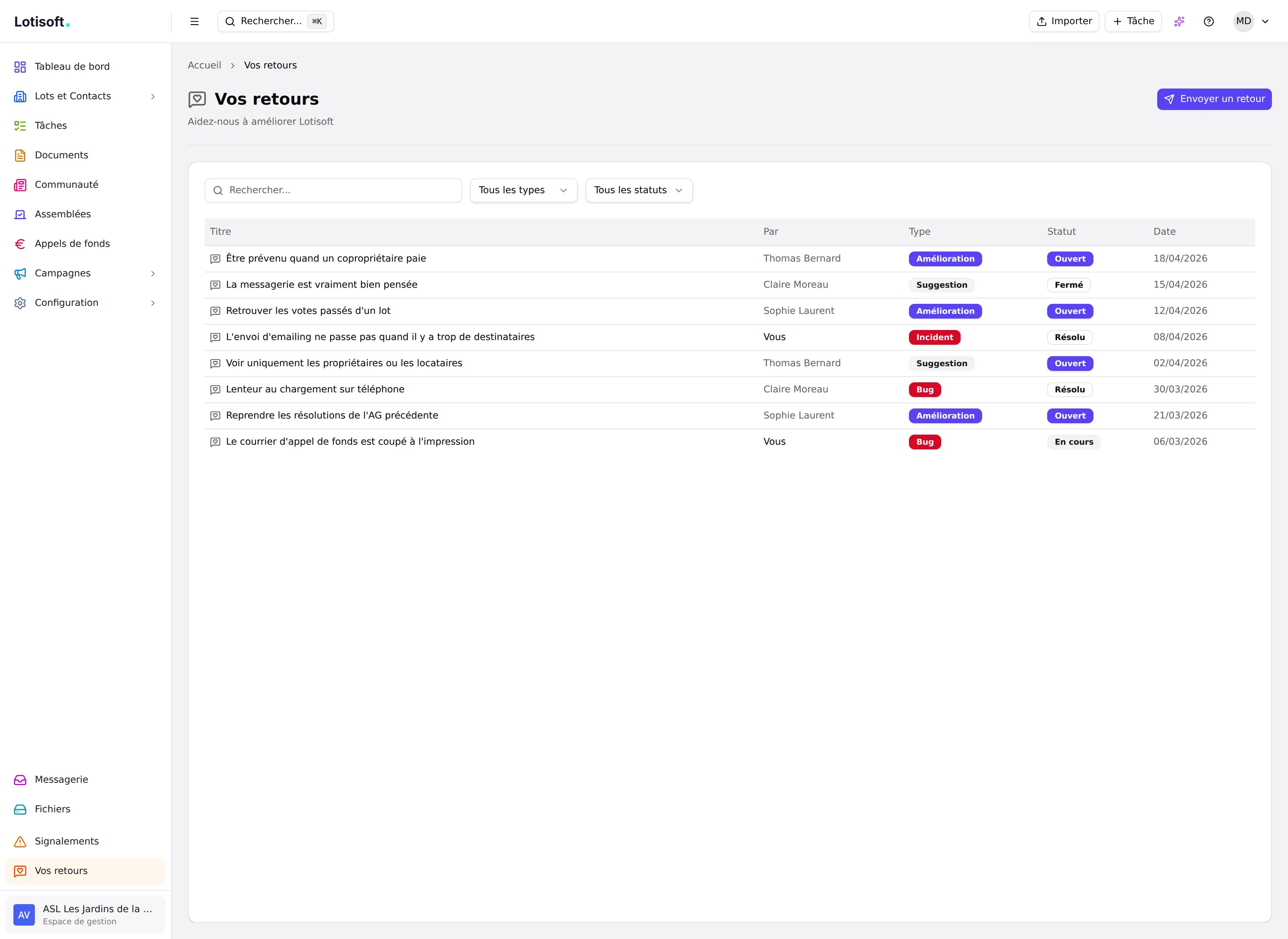Open the global search box with ⌘K
1288x939 pixels.
(276, 21)
